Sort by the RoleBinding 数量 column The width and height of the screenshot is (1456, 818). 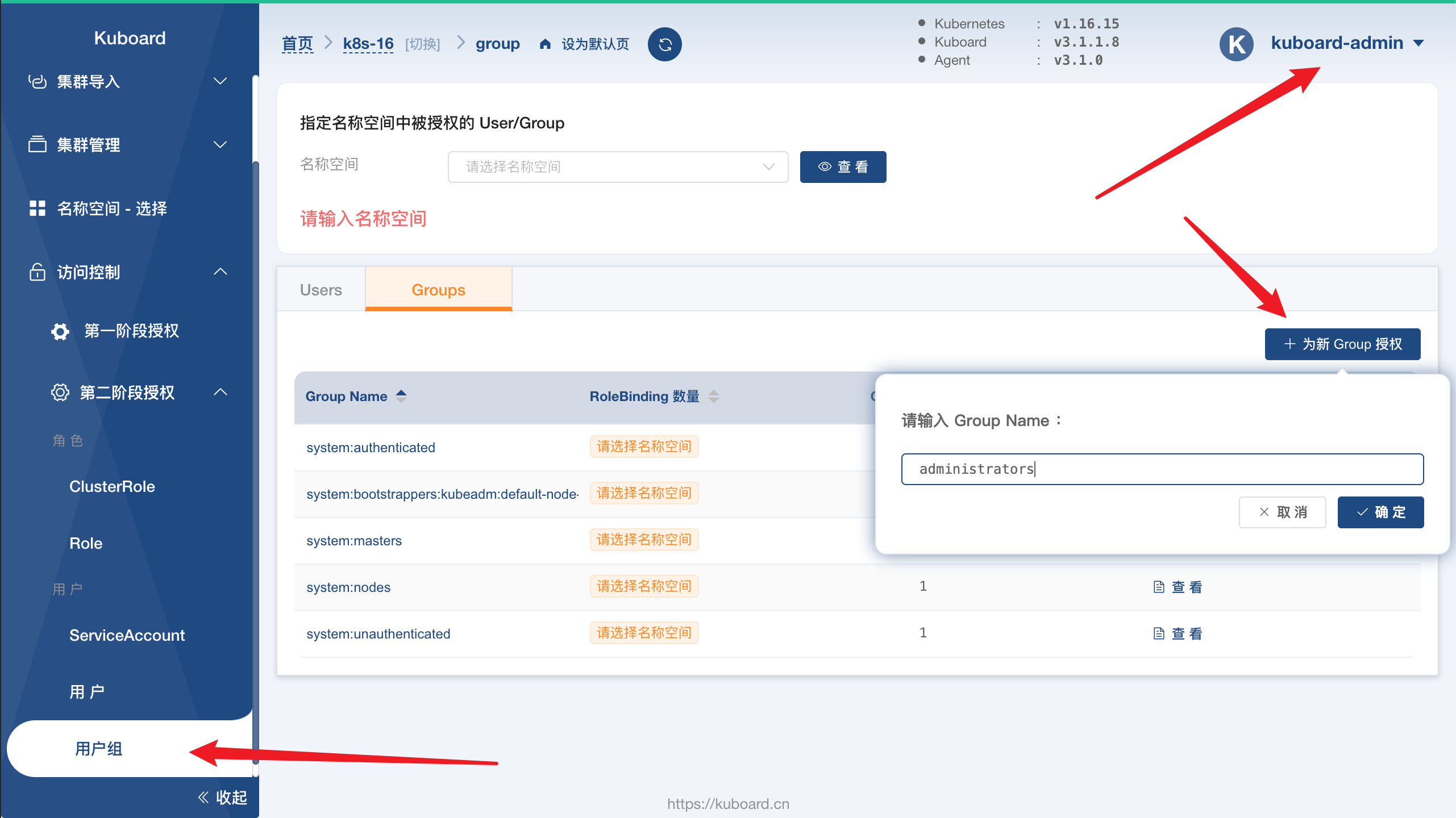714,397
